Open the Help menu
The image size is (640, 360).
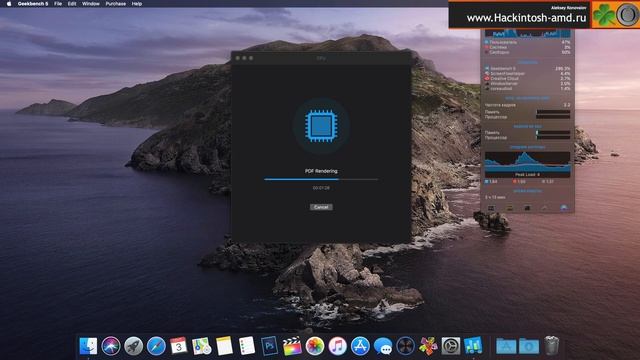pos(137,4)
